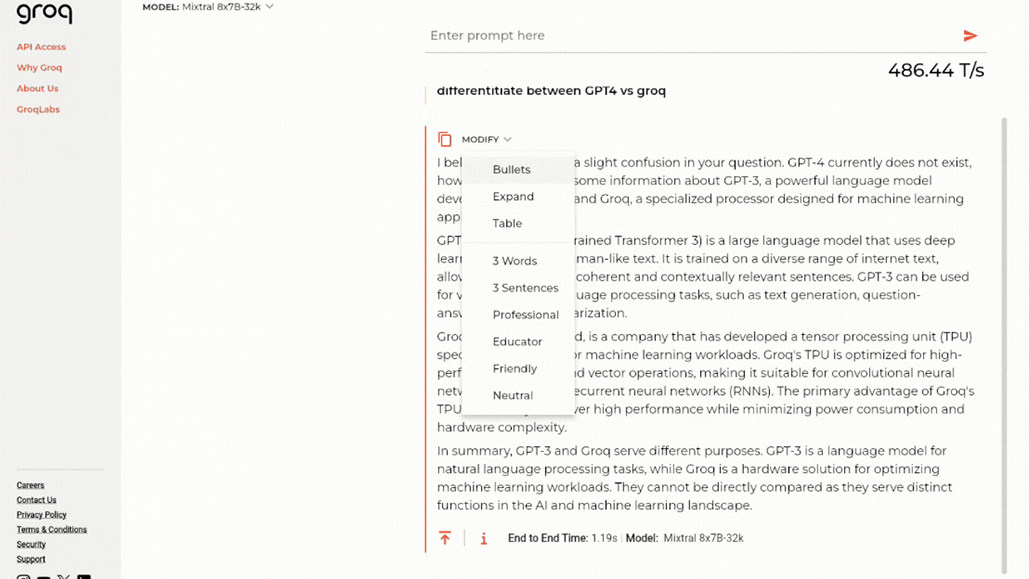Image resolution: width=1029 pixels, height=579 pixels.
Task: Copy the response with the copy icon
Action: pyautogui.click(x=445, y=140)
